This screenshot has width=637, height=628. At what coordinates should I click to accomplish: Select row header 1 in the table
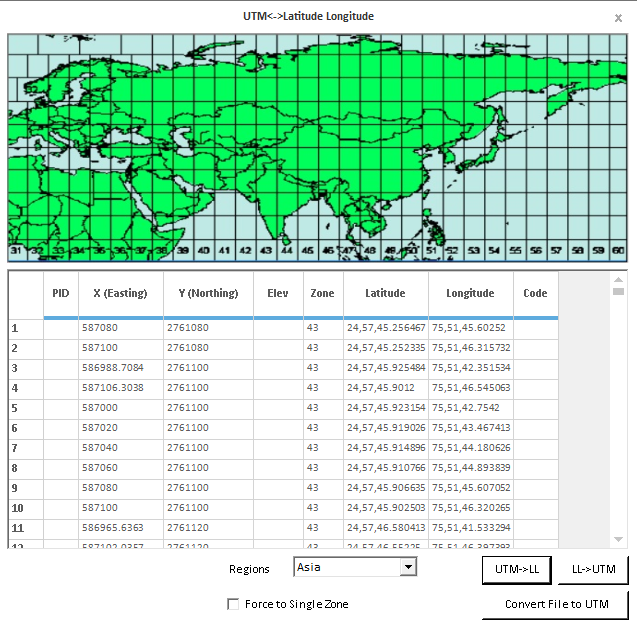[26, 328]
